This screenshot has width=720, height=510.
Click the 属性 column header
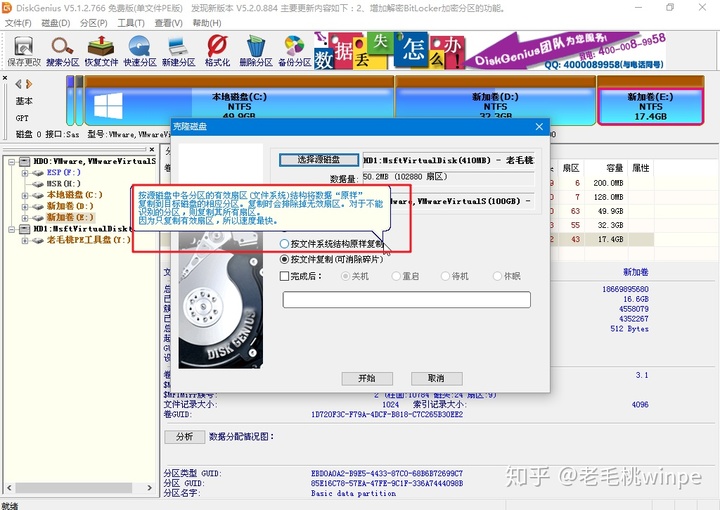pyautogui.click(x=641, y=168)
